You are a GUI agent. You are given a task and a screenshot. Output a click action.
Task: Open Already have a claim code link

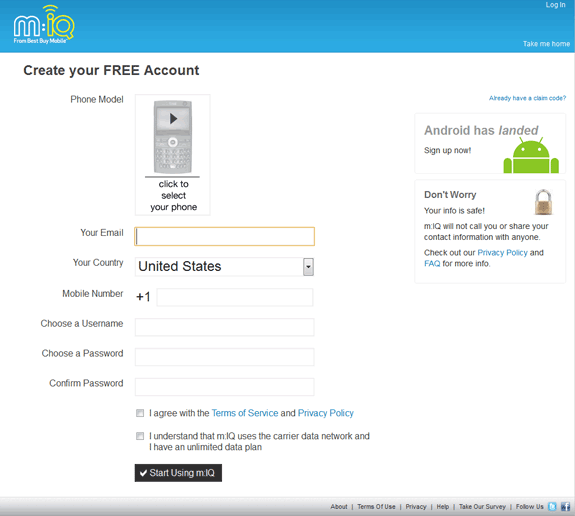[527, 98]
